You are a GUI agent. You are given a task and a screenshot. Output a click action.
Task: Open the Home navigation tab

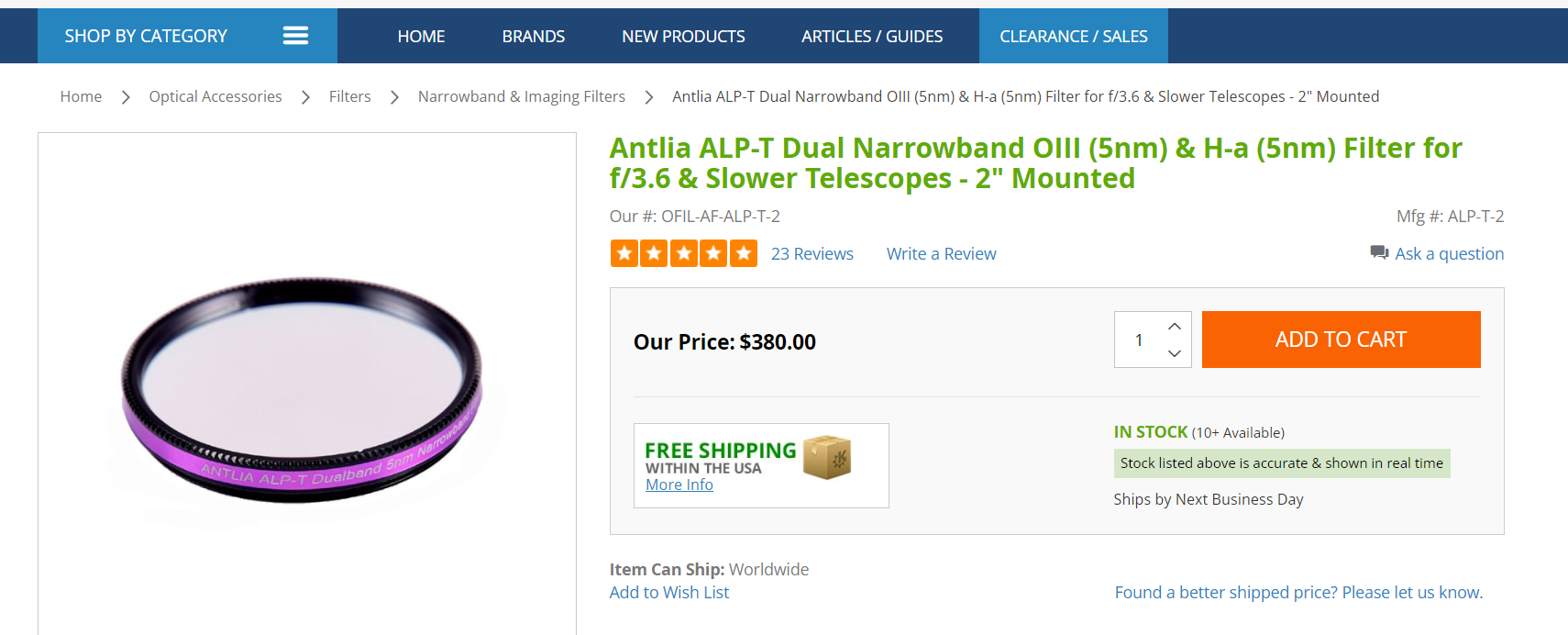click(x=421, y=36)
